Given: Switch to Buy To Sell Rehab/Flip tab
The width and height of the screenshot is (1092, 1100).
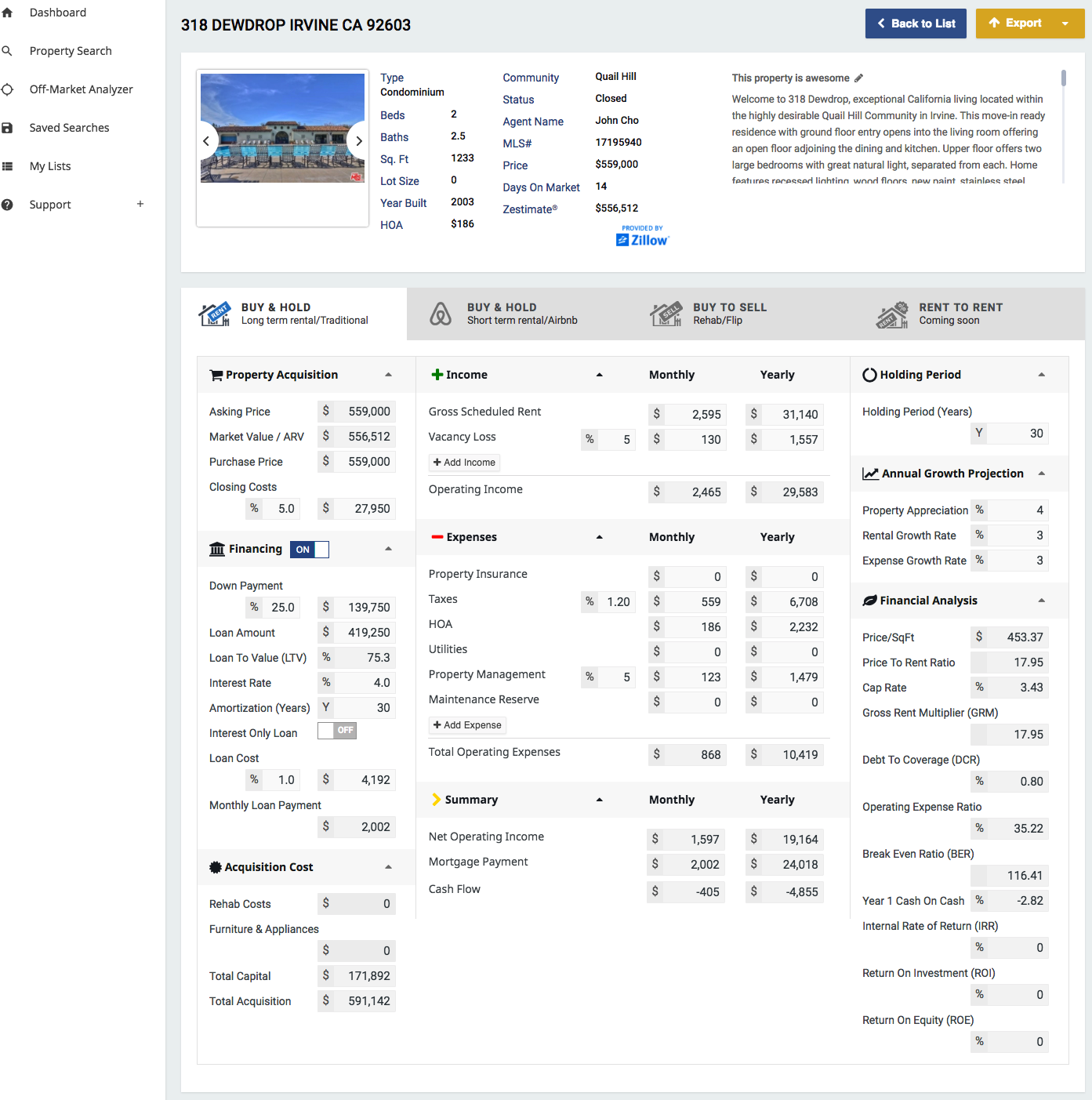Looking at the screenshot, I should pyautogui.click(x=746, y=314).
